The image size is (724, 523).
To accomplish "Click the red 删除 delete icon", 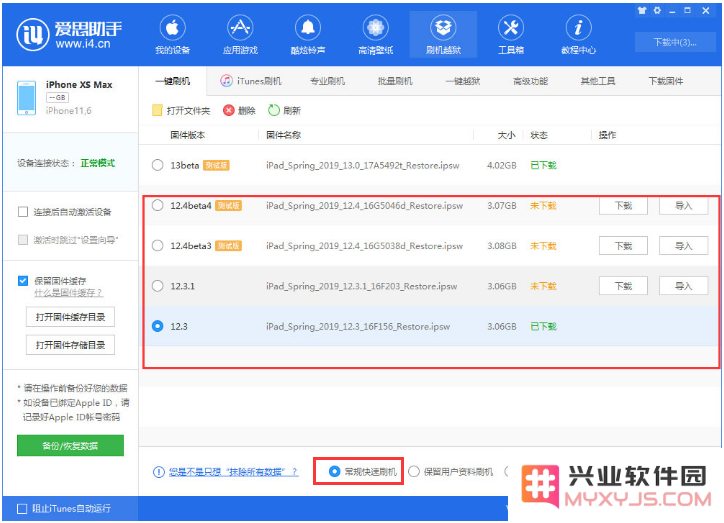I will 229,110.
